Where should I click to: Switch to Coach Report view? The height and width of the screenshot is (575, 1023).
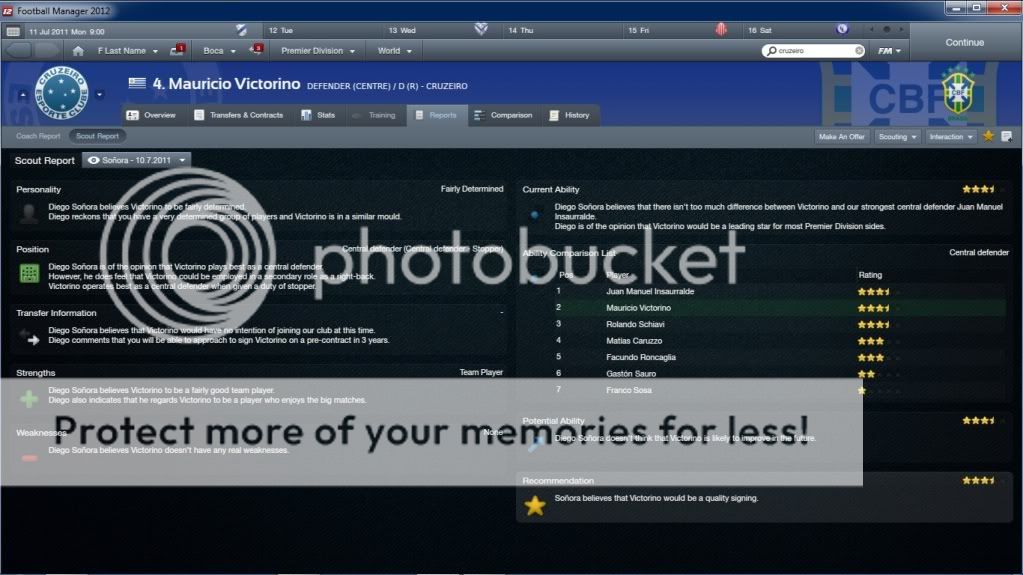click(x=38, y=136)
